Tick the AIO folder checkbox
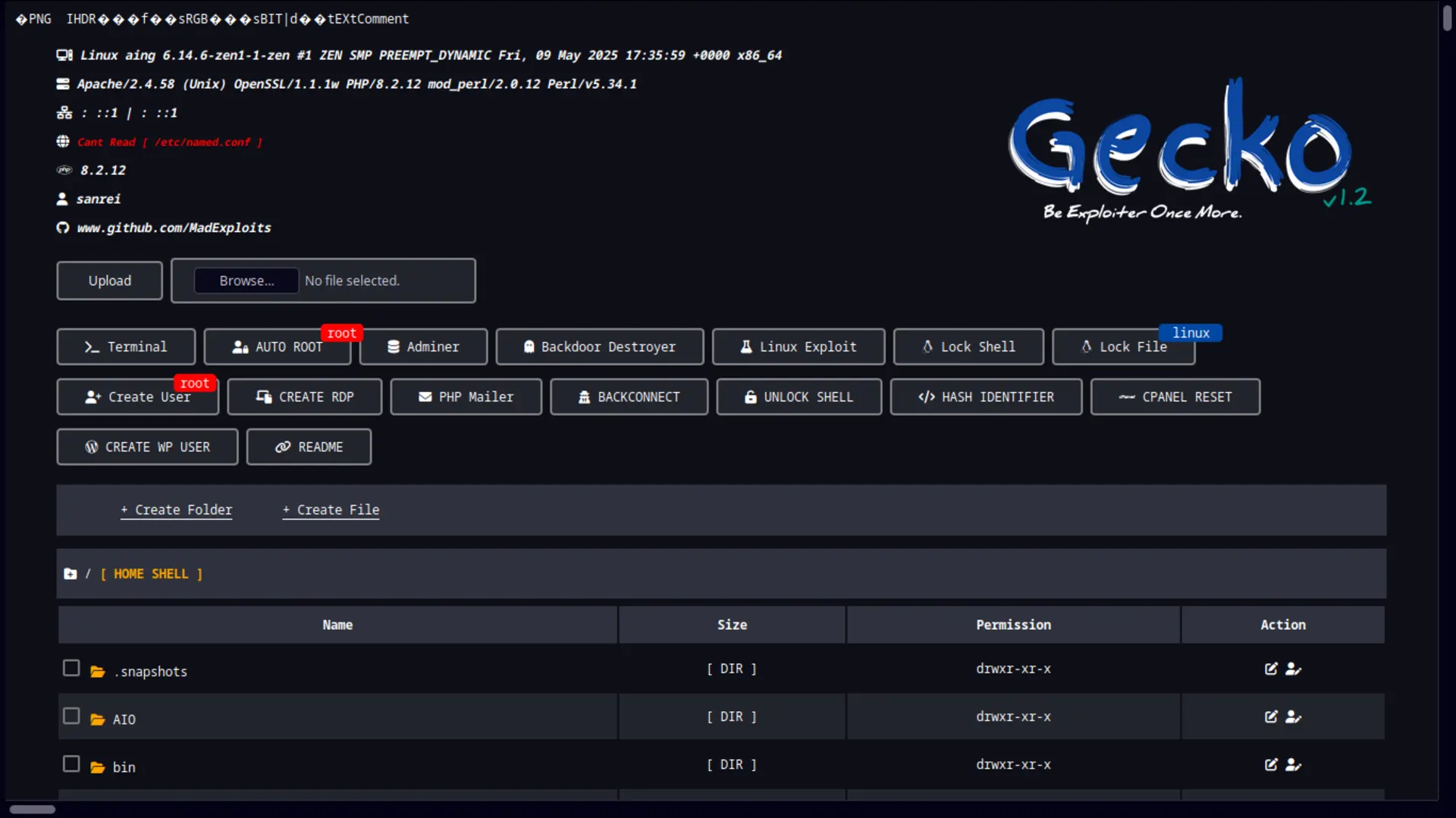This screenshot has width=1456, height=818. point(71,716)
